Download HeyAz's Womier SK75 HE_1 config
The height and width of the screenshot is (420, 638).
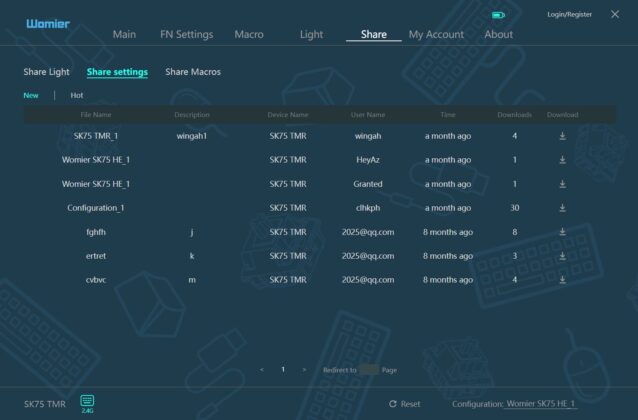click(562, 160)
